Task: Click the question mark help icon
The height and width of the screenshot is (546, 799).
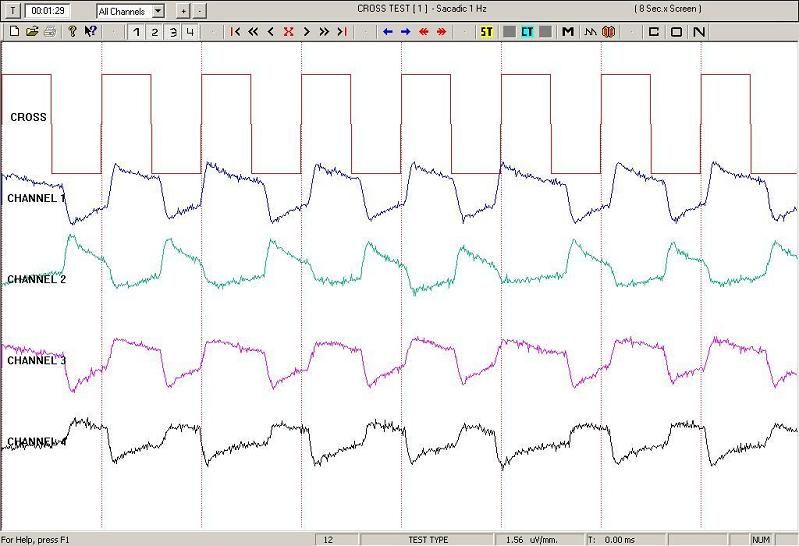Action: click(72, 32)
